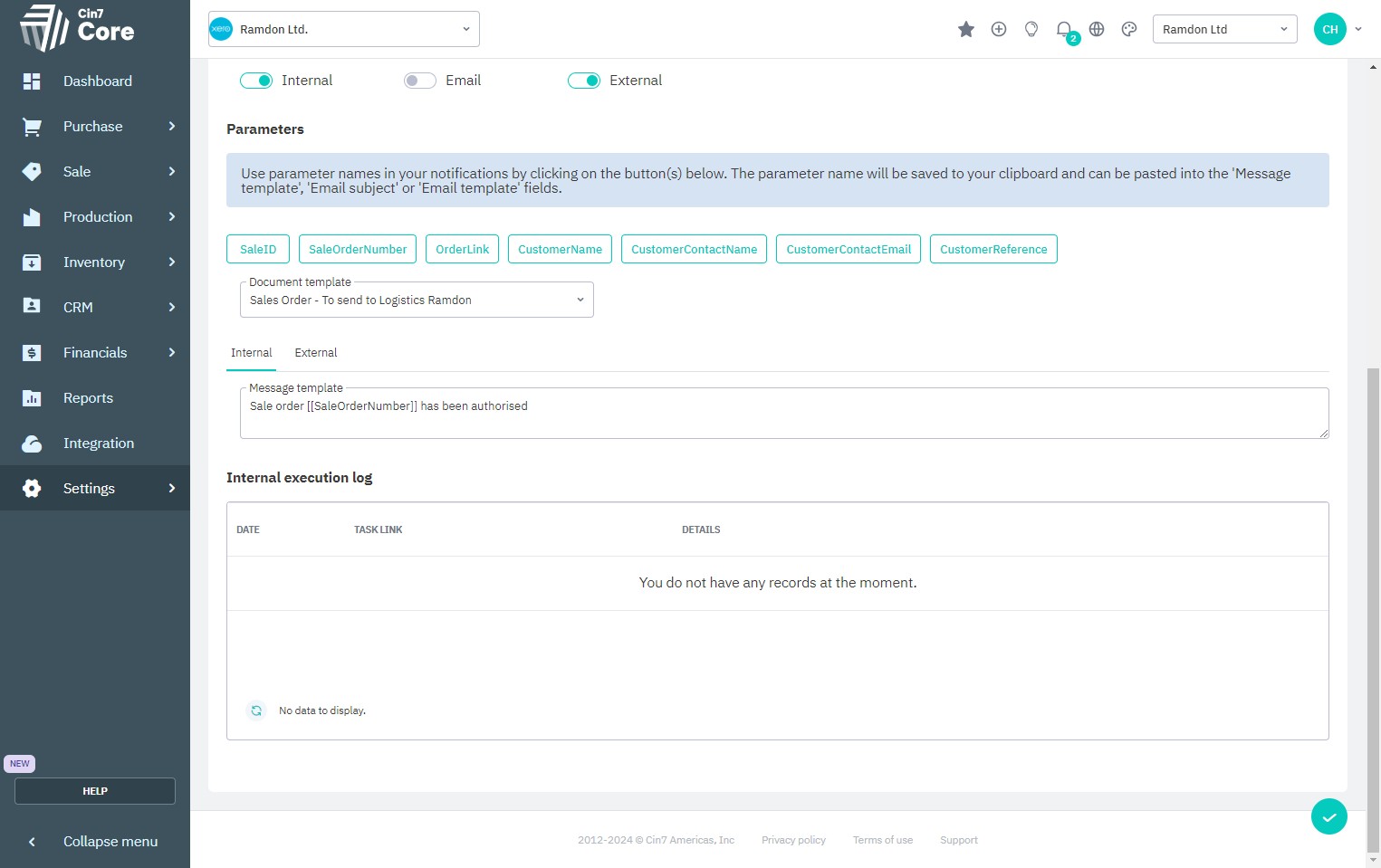Turn off the External toggle

pos(584,81)
